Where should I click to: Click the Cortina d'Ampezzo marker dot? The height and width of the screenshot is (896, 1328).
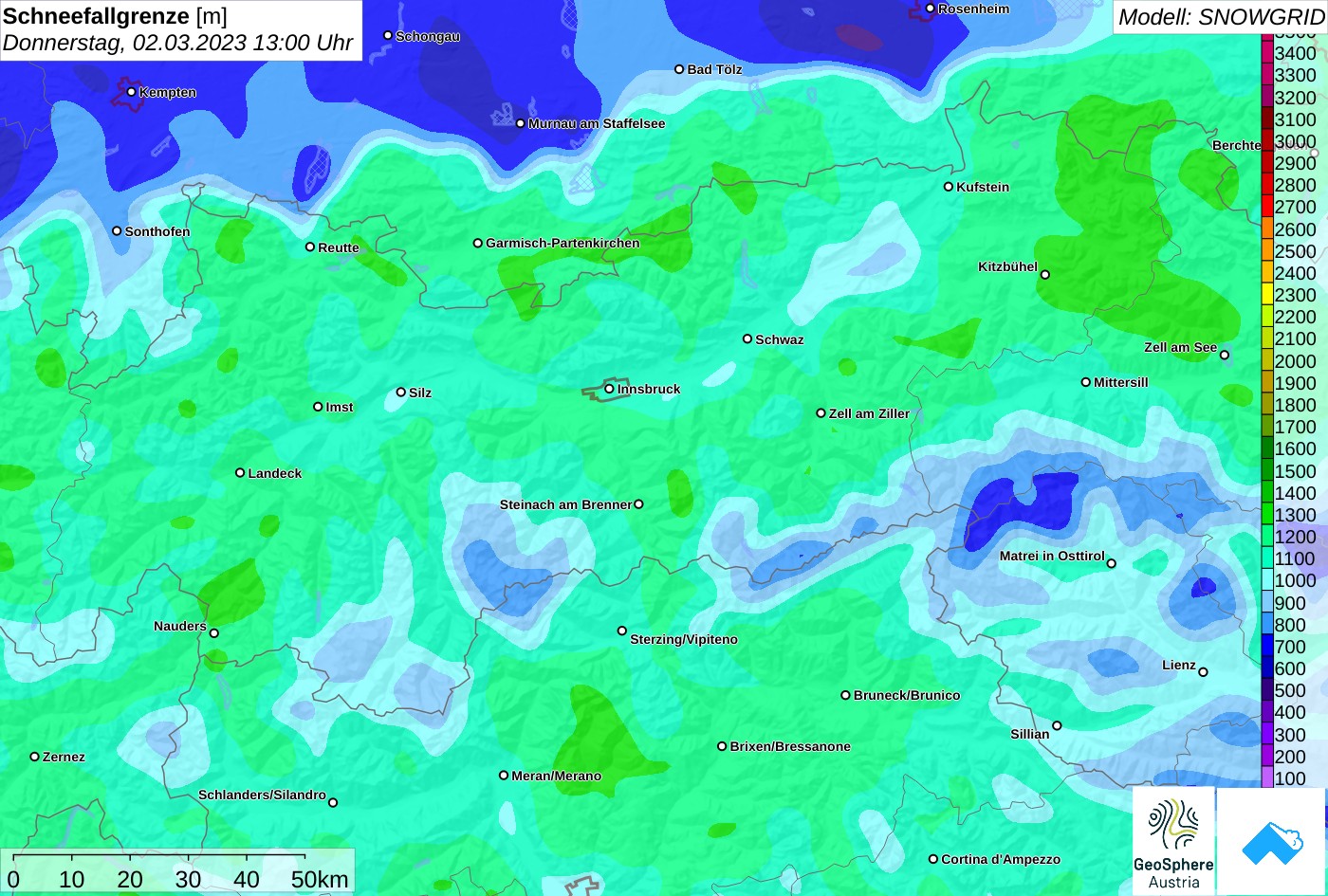[933, 859]
